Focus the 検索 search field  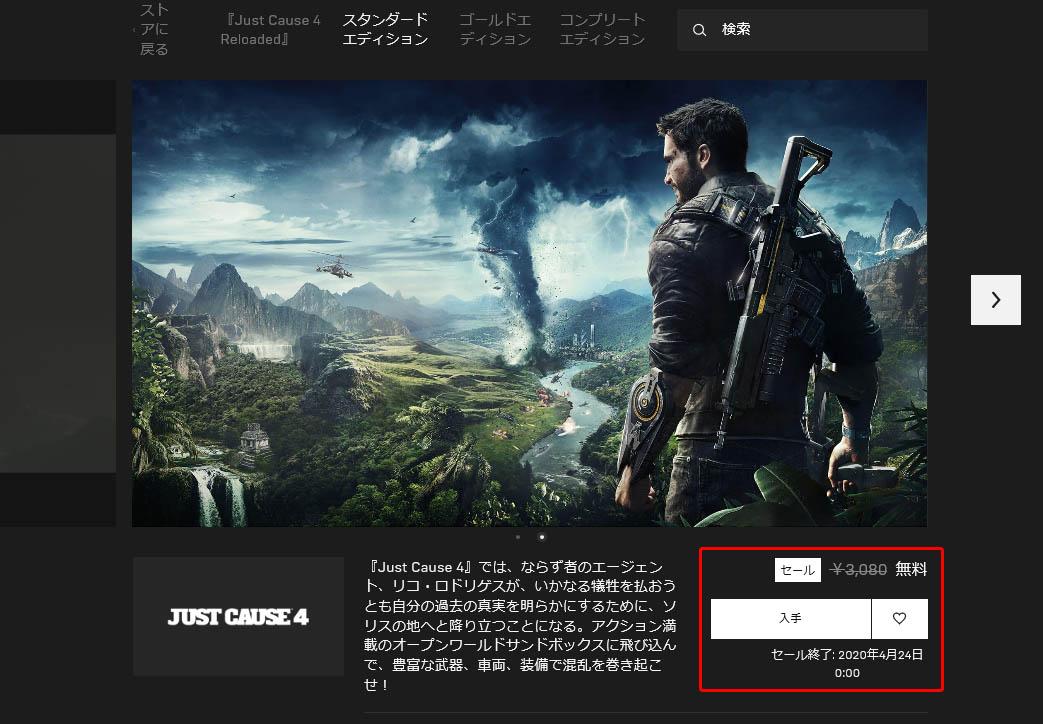[x=802, y=30]
